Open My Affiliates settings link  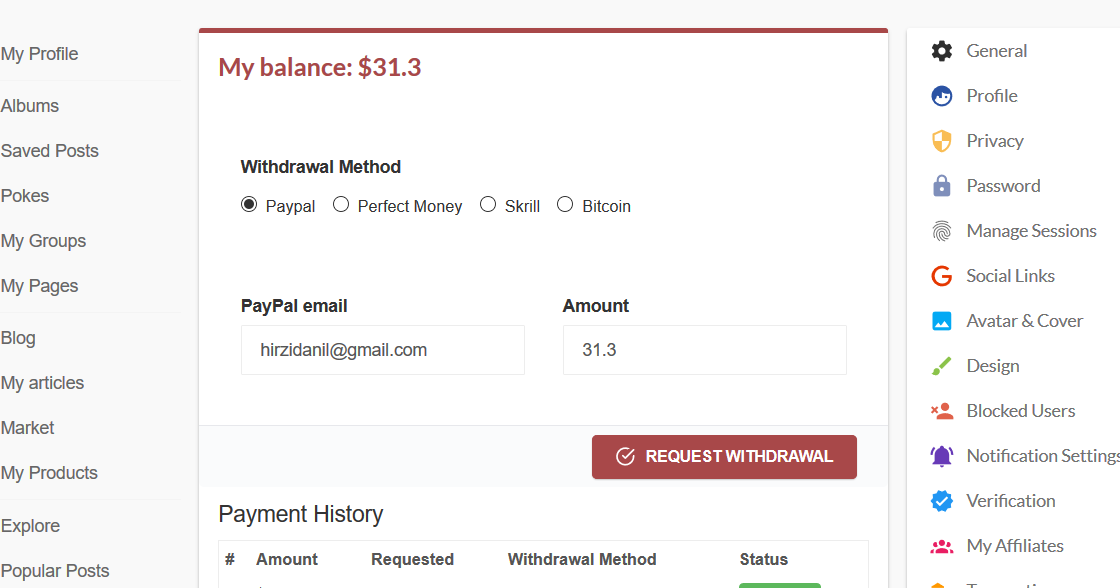(x=1014, y=546)
